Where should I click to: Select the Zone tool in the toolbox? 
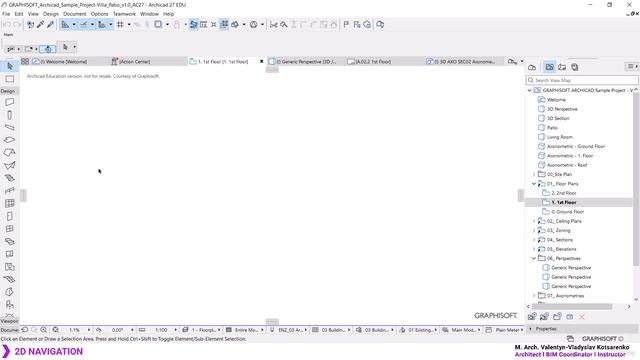pyautogui.click(x=10, y=267)
